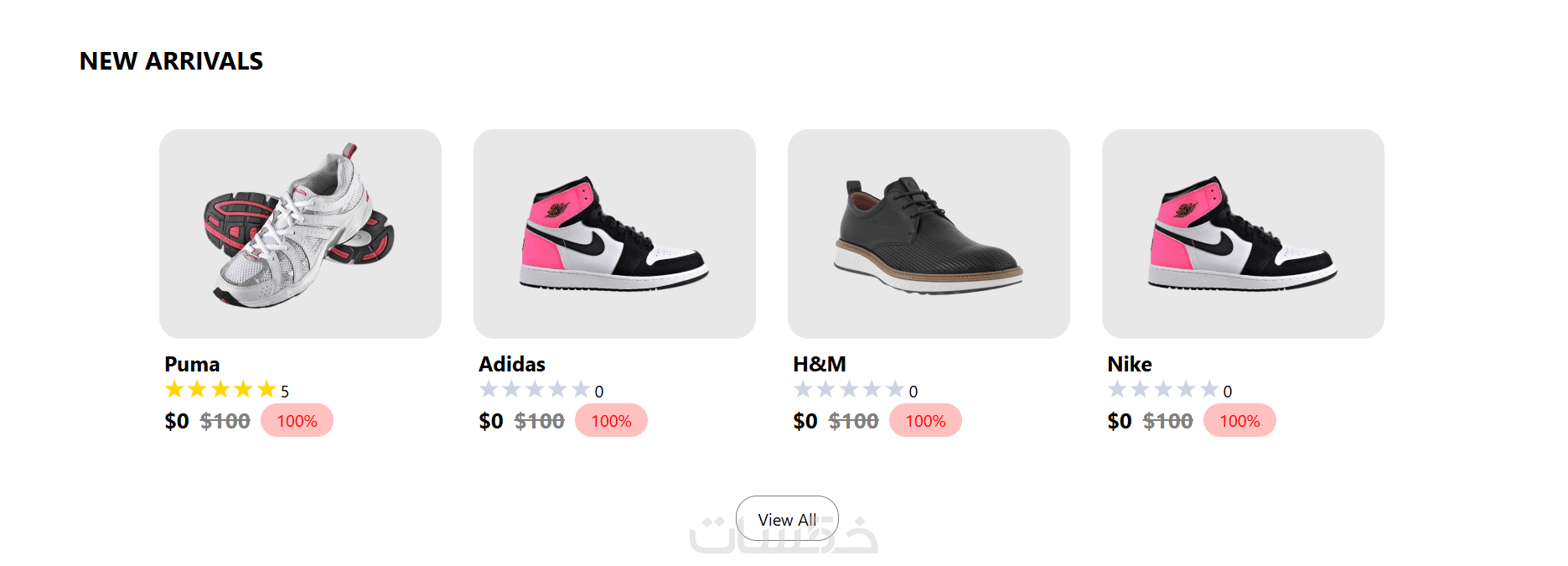Open the Adidas product title

(x=512, y=364)
